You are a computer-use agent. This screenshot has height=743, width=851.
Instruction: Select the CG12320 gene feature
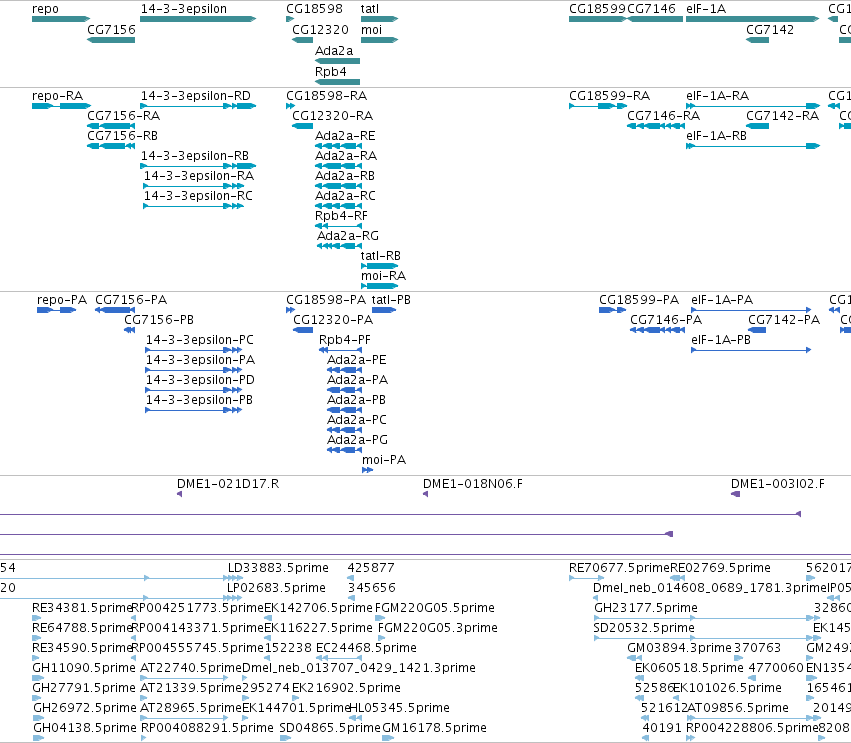tap(302, 40)
